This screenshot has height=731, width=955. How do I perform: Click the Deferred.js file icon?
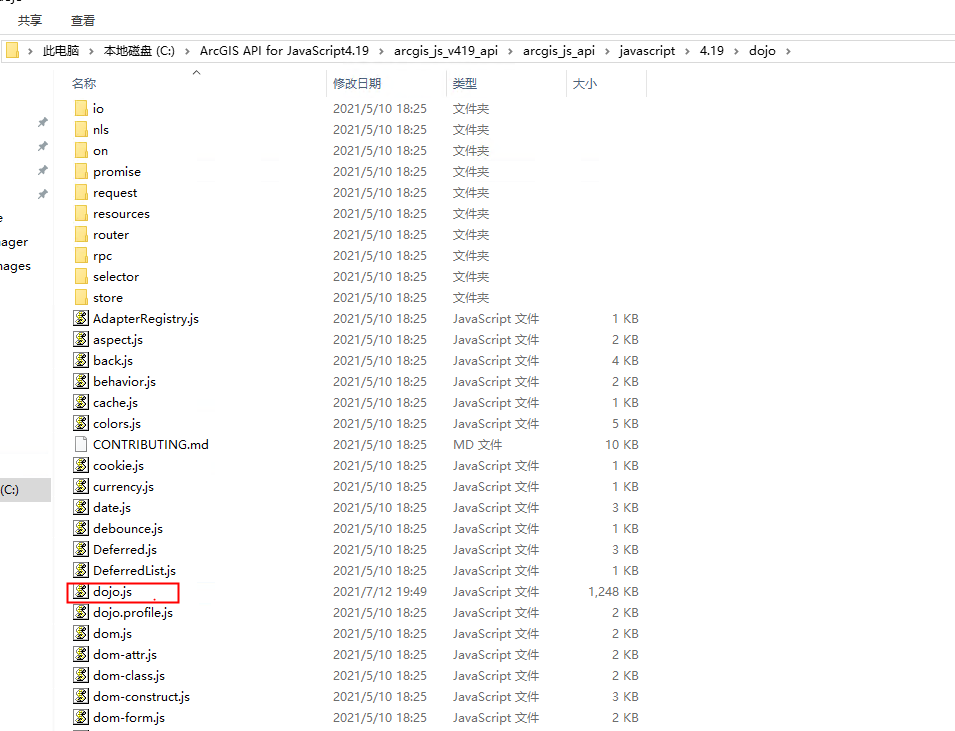[x=81, y=549]
